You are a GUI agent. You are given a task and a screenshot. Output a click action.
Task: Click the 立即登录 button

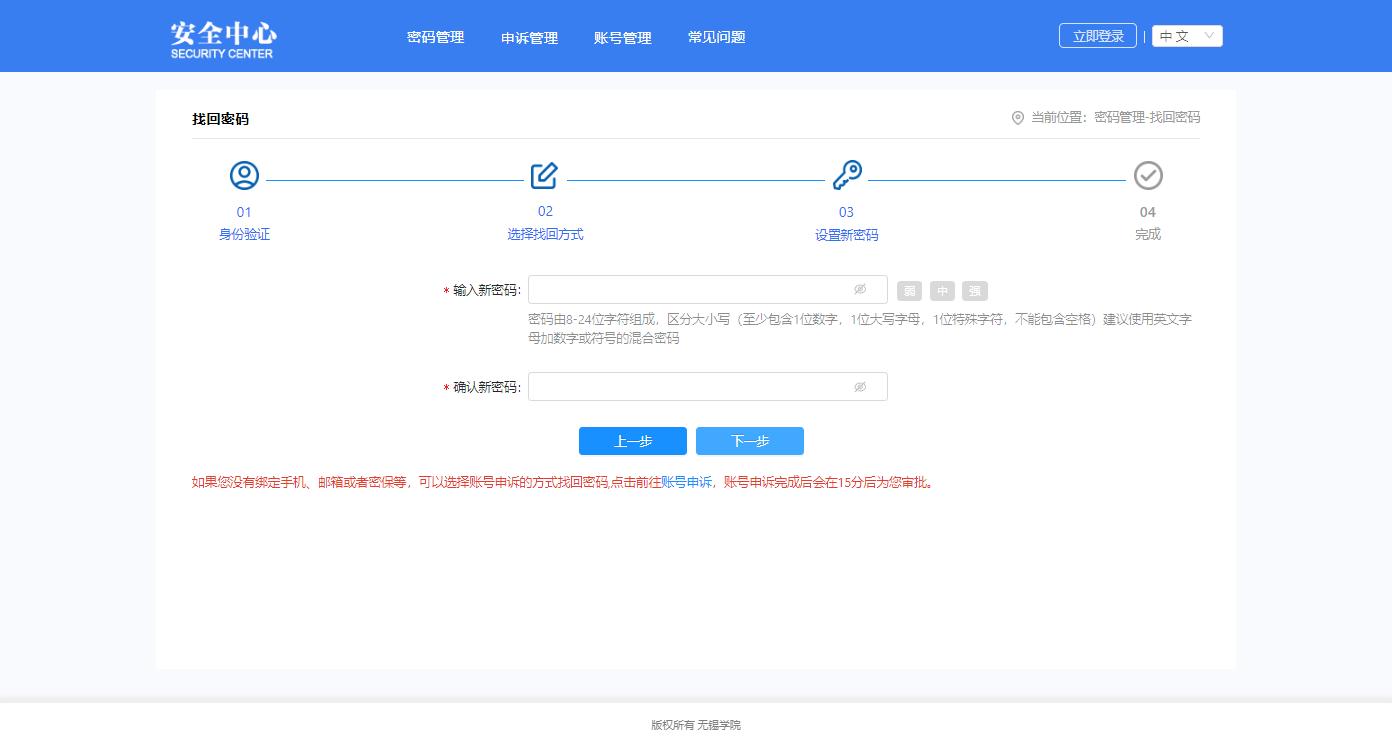click(x=1097, y=36)
